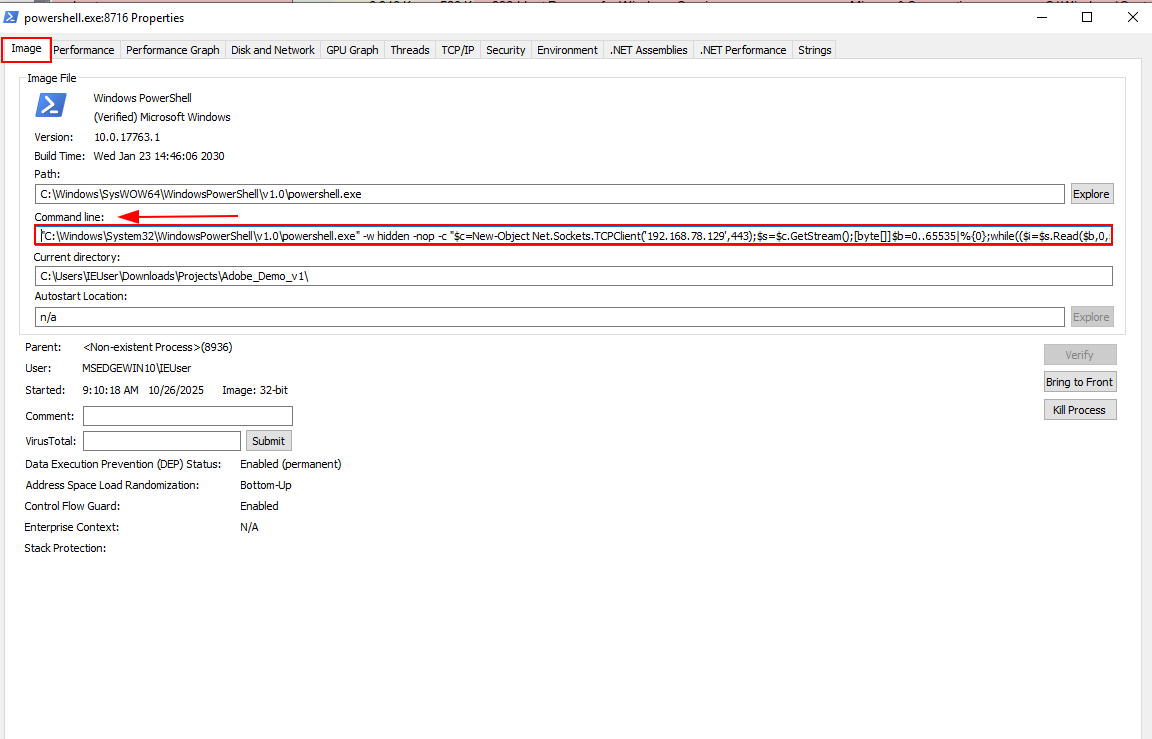Click the Command line label

[69, 217]
